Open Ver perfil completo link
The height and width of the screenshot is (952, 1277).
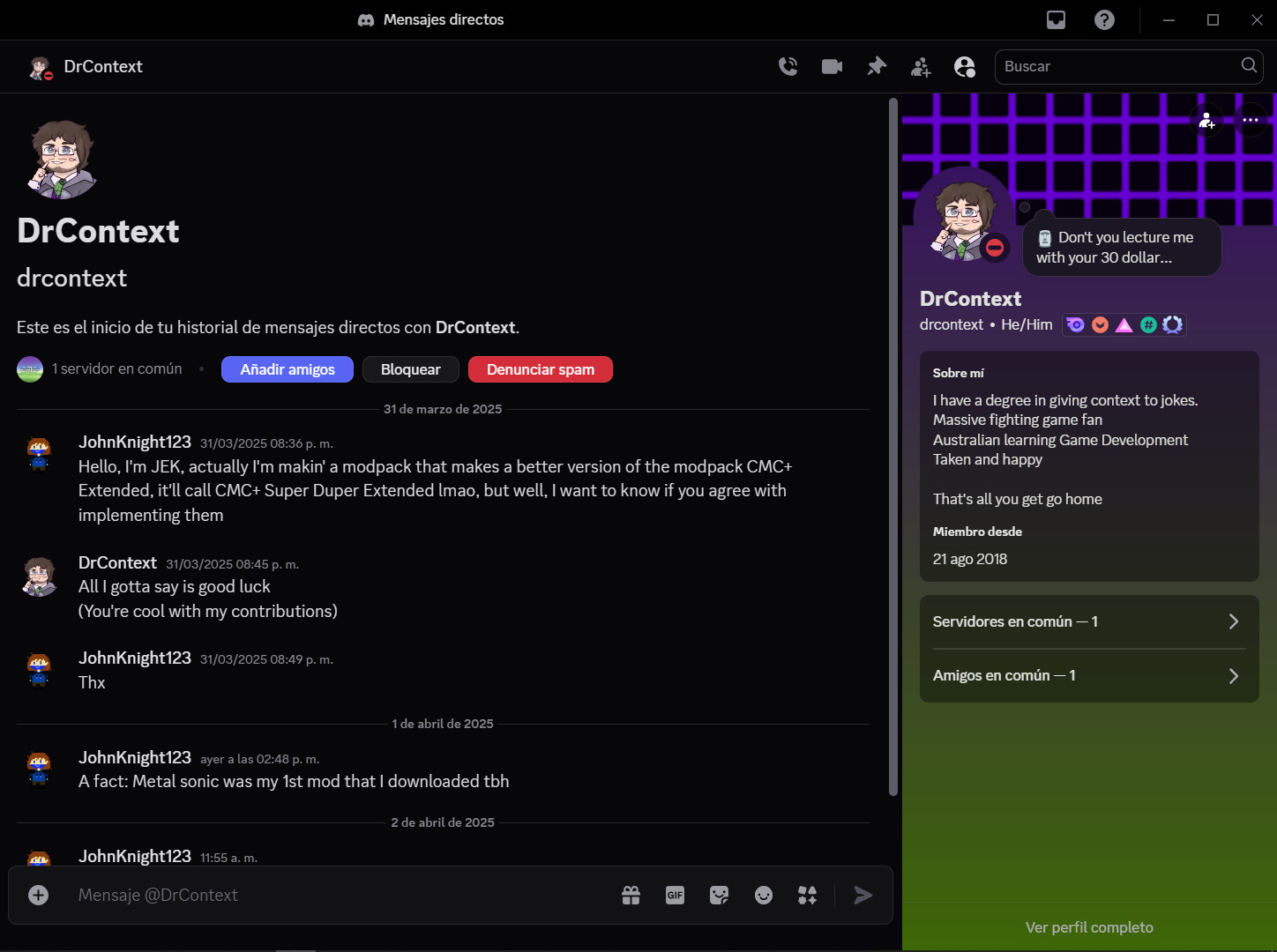[x=1089, y=927]
